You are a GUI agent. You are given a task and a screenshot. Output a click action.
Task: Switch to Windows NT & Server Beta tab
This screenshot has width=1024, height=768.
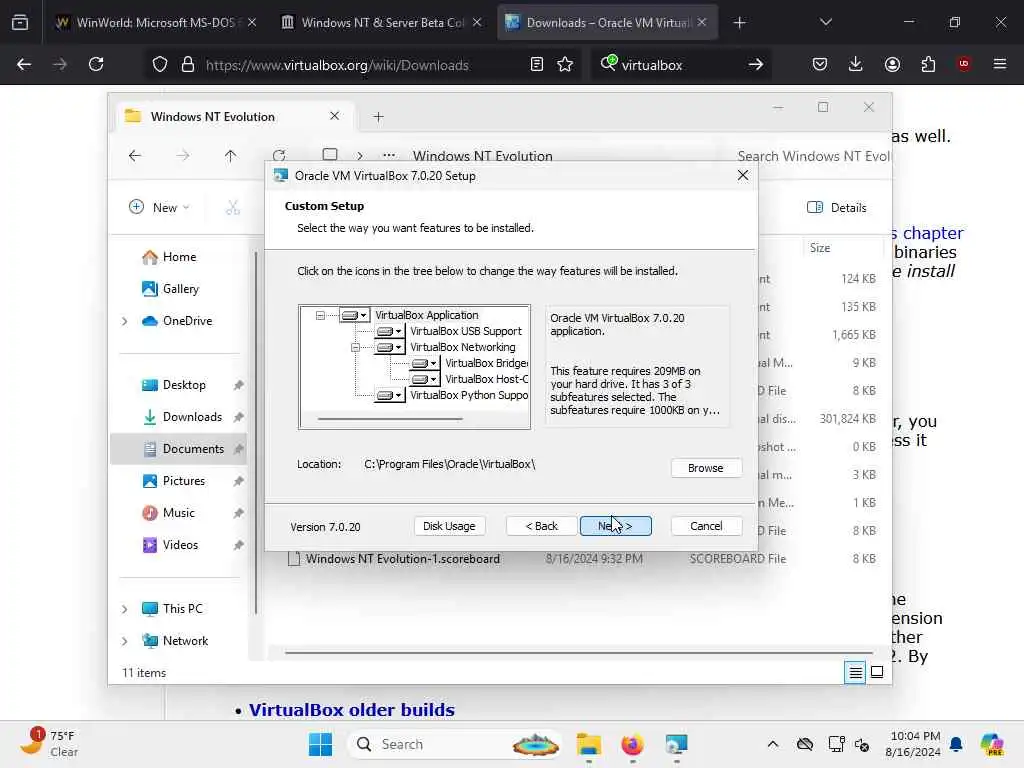point(382,23)
